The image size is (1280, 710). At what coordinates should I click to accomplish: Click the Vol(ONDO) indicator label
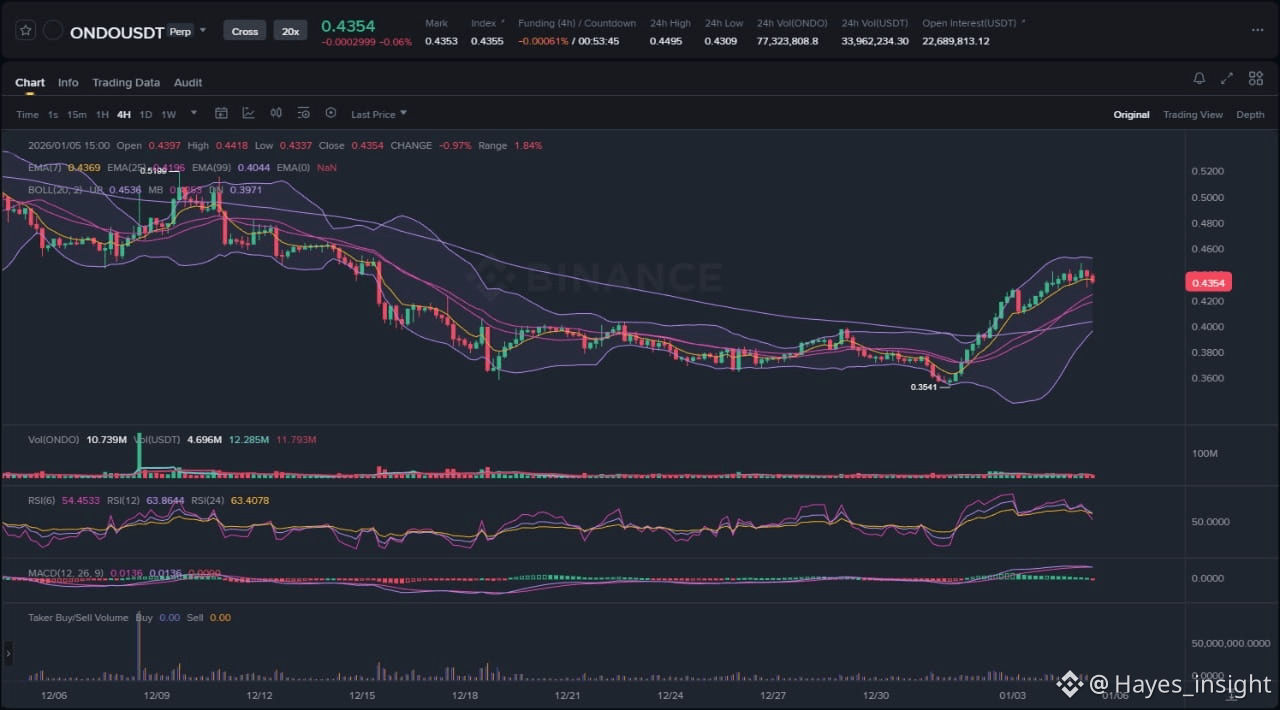54,440
